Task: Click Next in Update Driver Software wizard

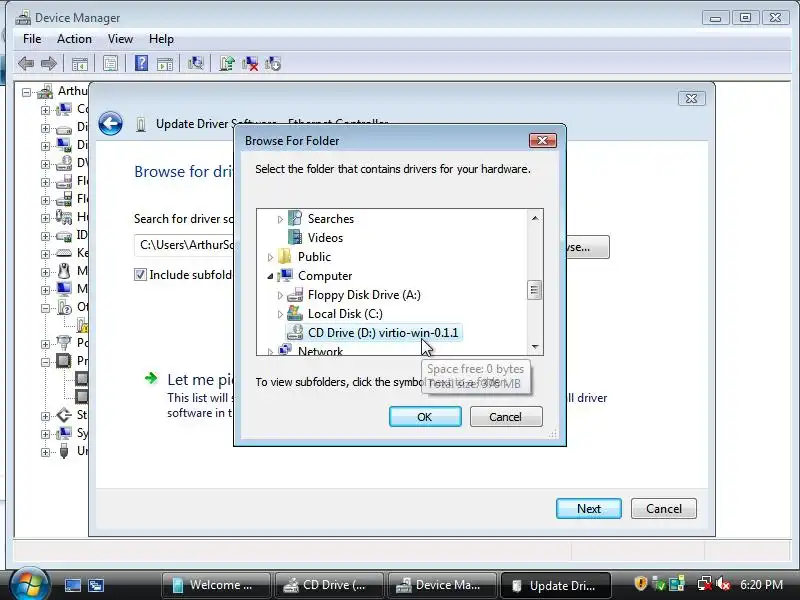Action: [x=589, y=508]
